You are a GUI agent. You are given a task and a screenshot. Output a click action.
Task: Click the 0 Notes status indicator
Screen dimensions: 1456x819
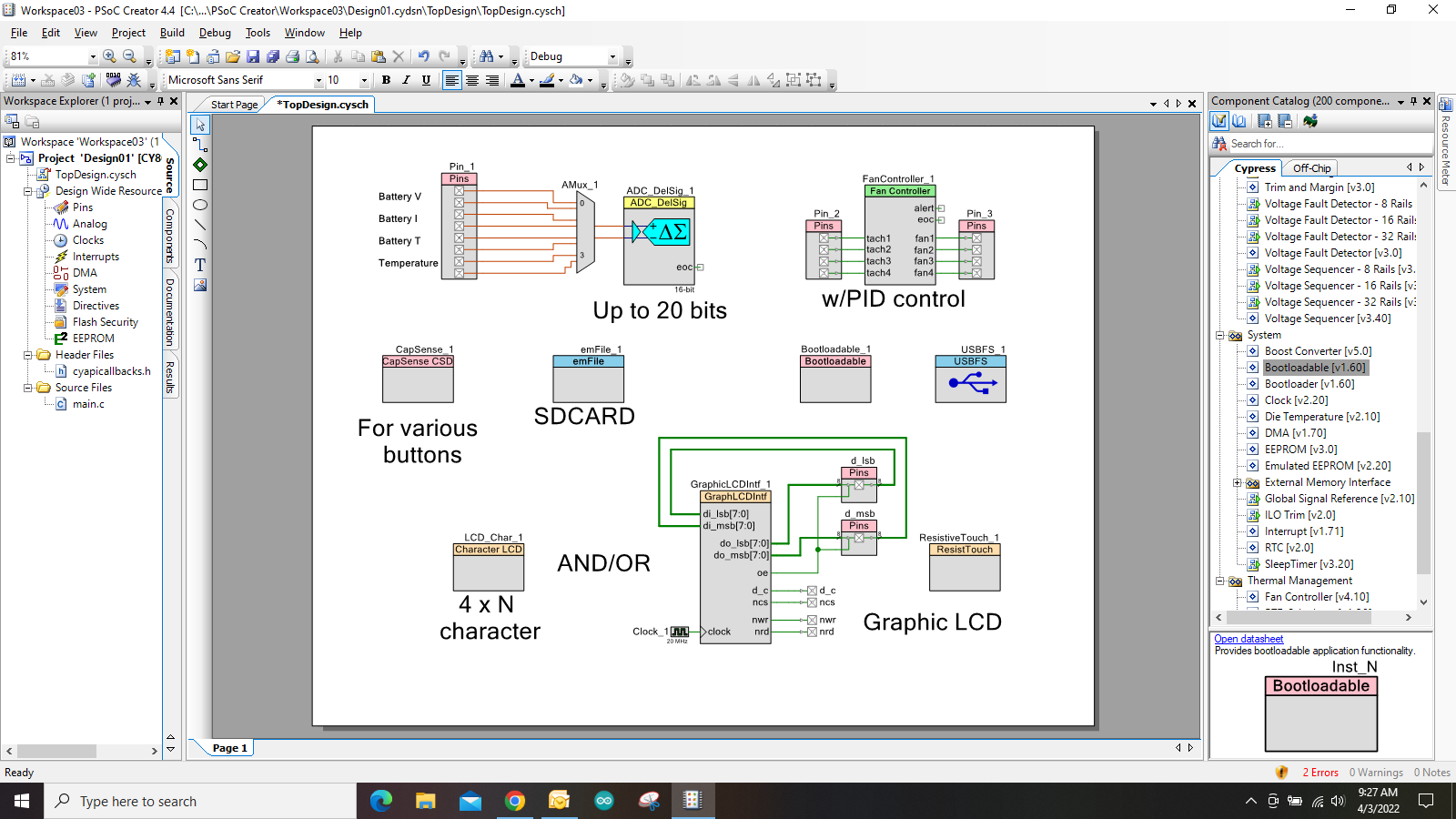click(x=1432, y=773)
